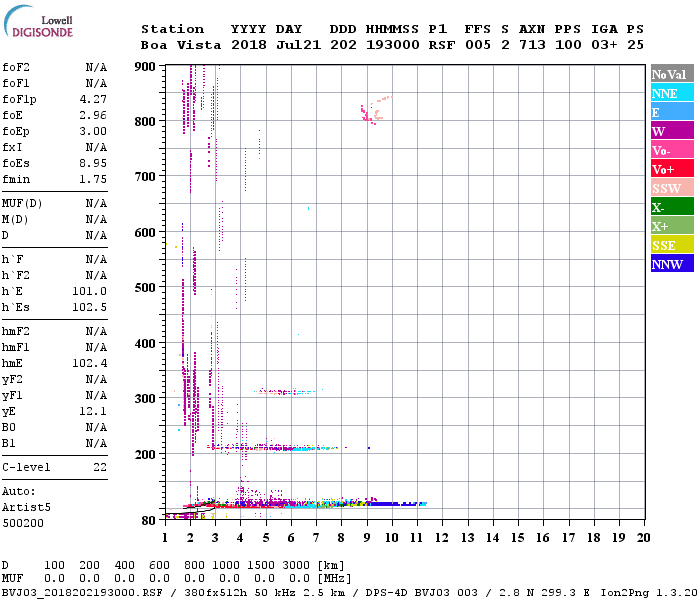Image resolution: width=700 pixels, height=600 pixels.
Task: Click the 3000 km distance value in D row
Action: (296, 566)
